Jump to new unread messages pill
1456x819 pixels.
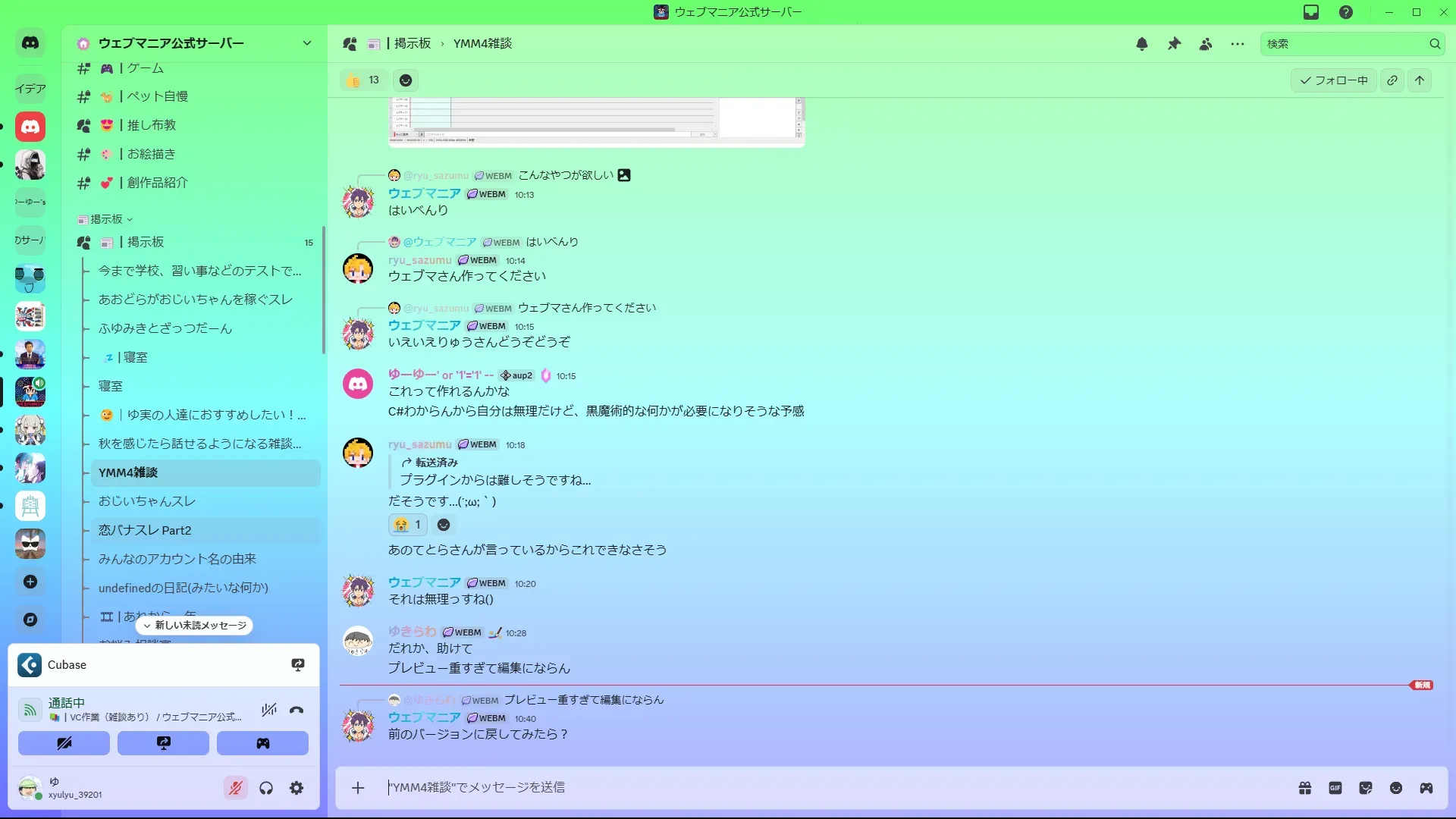(x=195, y=626)
